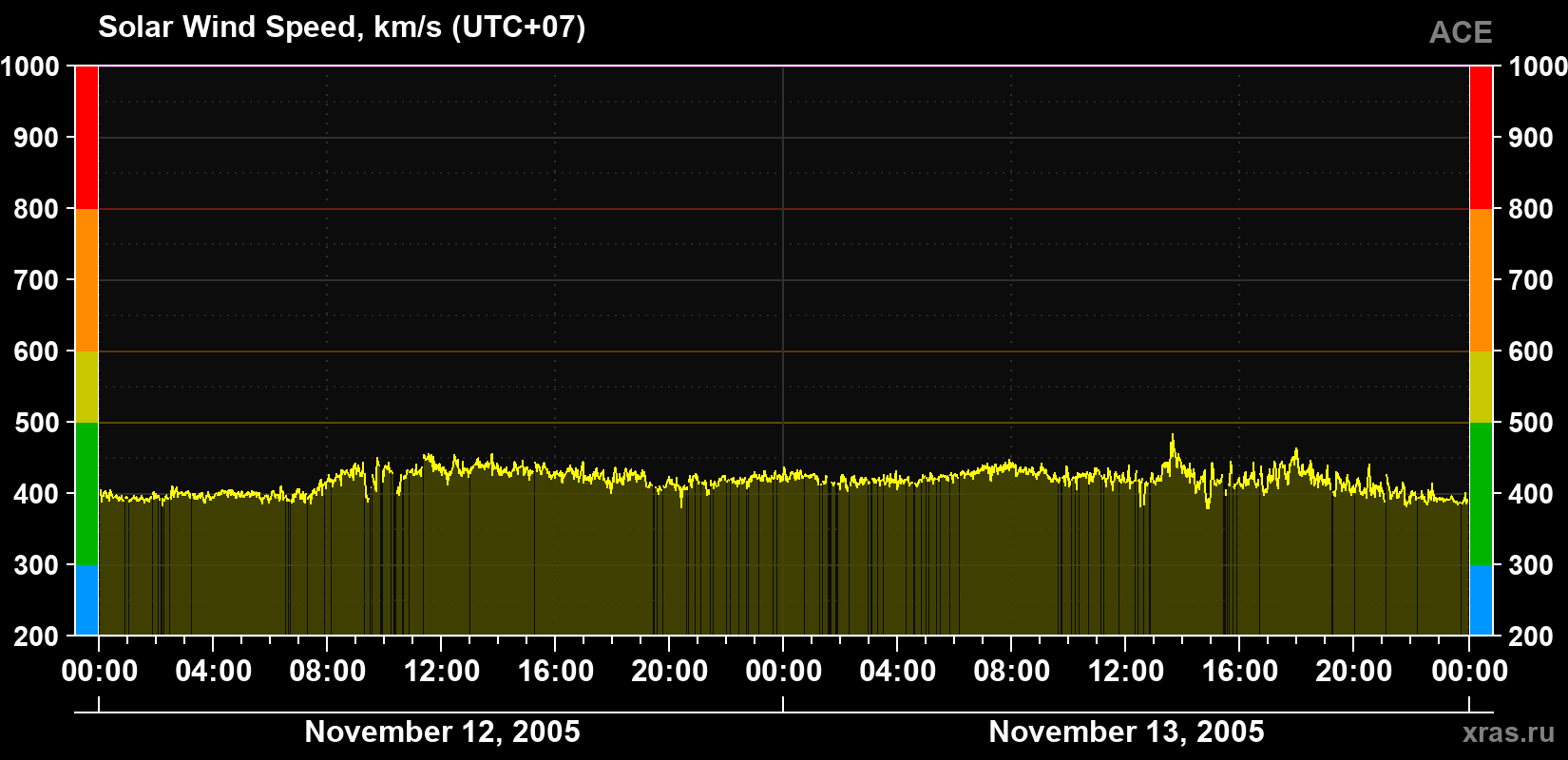Select the 900 value on the right axis
The width and height of the screenshot is (1568, 760).
1531,138
